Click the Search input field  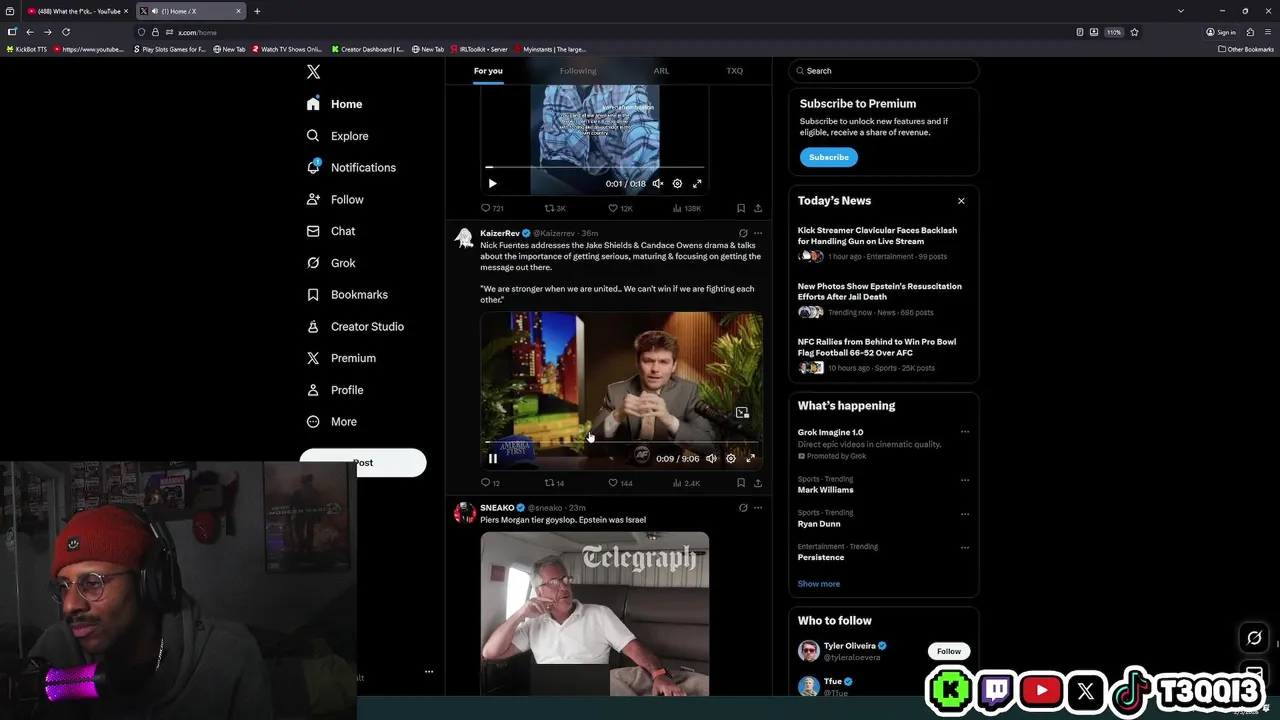(x=884, y=71)
